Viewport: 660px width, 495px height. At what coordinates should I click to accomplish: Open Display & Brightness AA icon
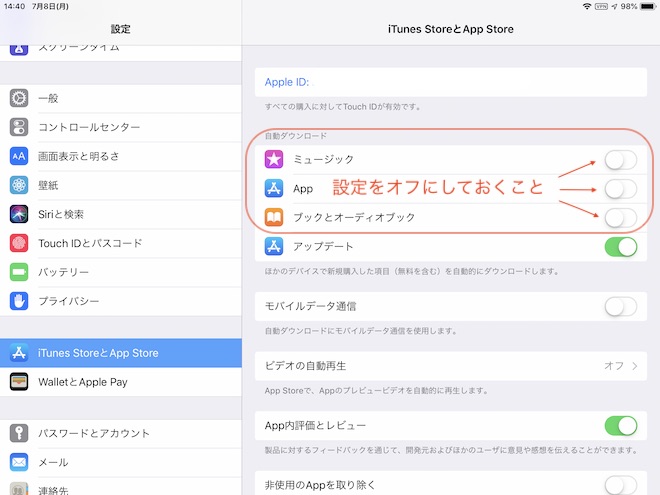tap(19, 156)
